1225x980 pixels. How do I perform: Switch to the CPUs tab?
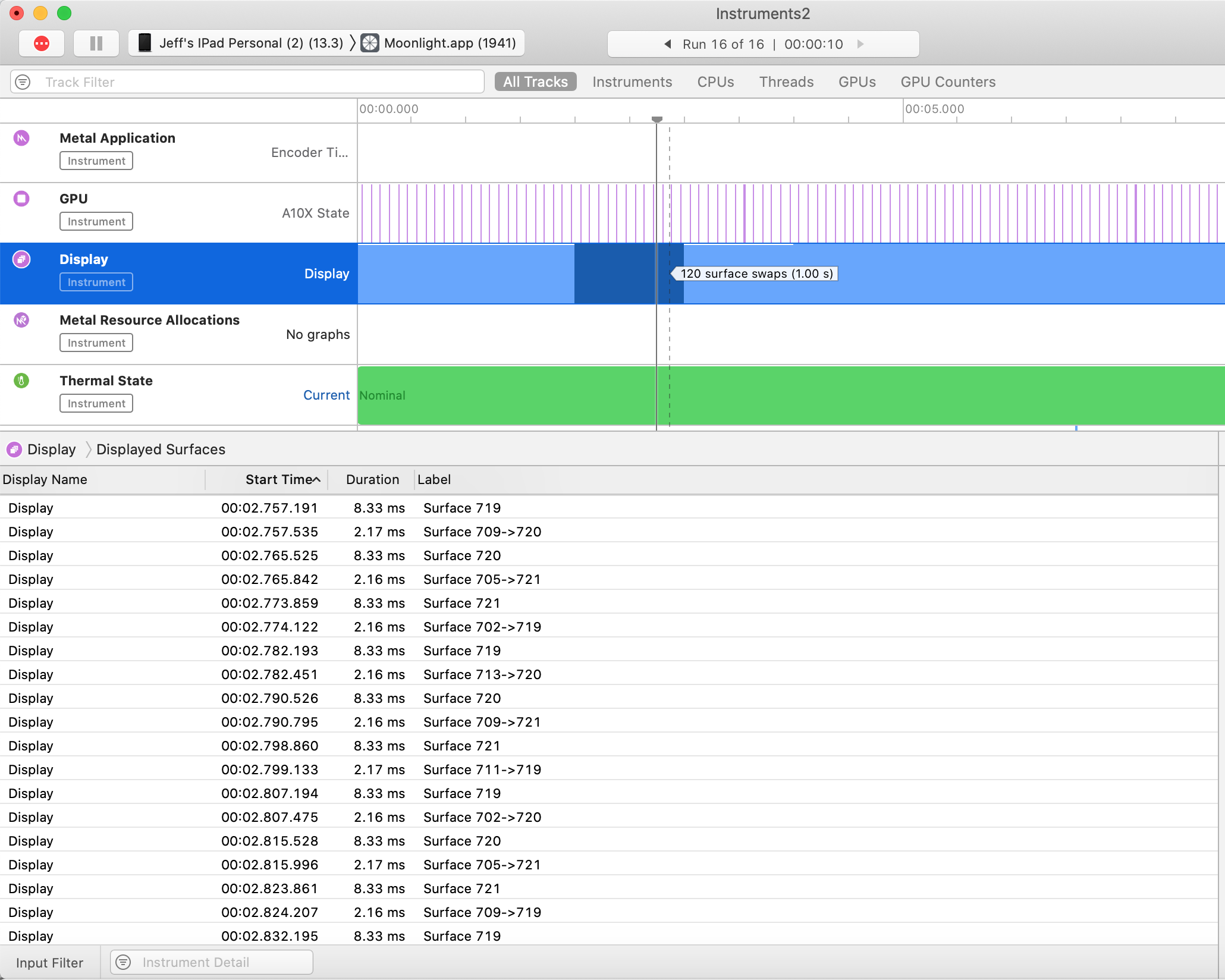tap(715, 82)
